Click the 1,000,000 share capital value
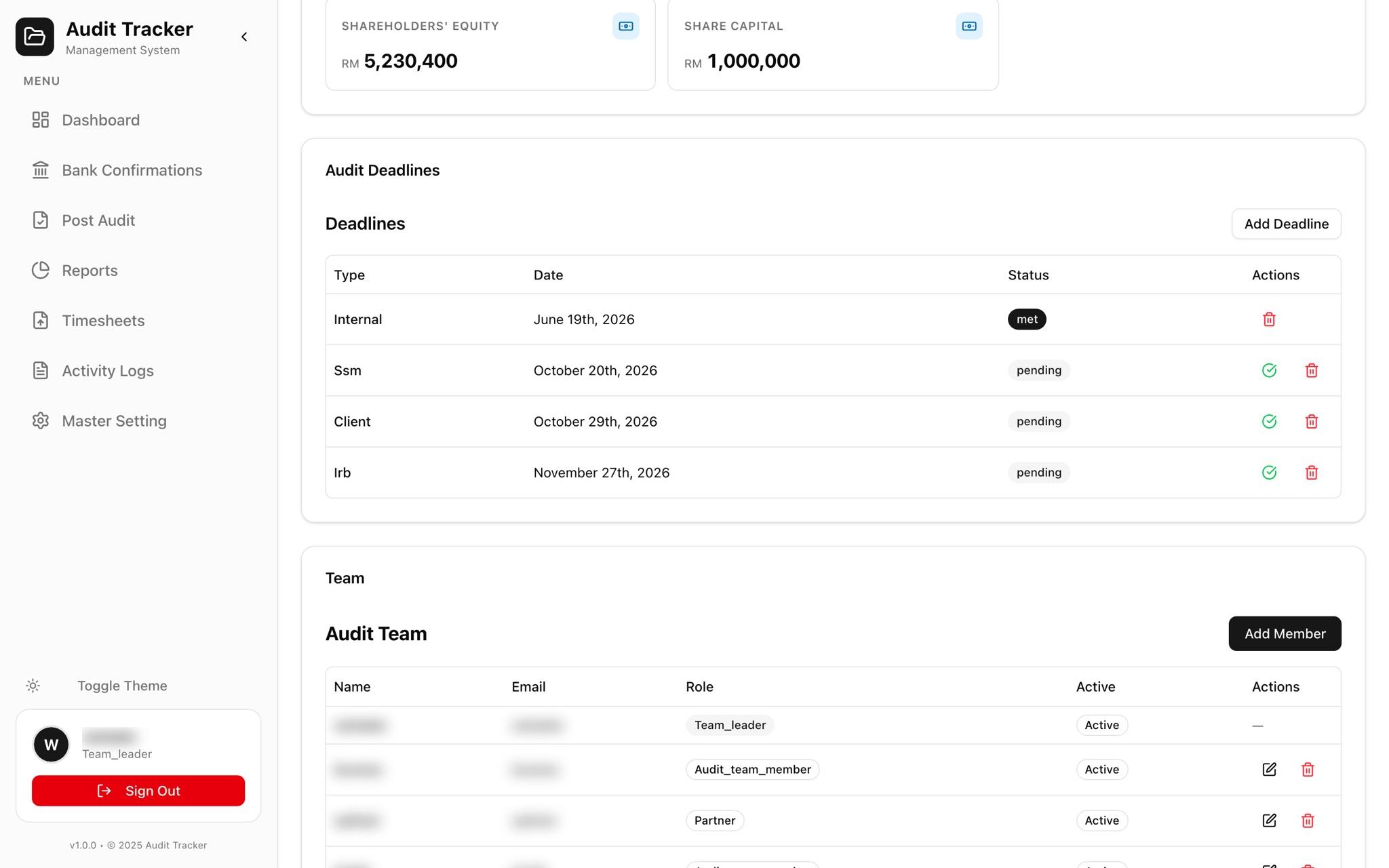Screen dimensions: 1389x868 tap(754, 61)
